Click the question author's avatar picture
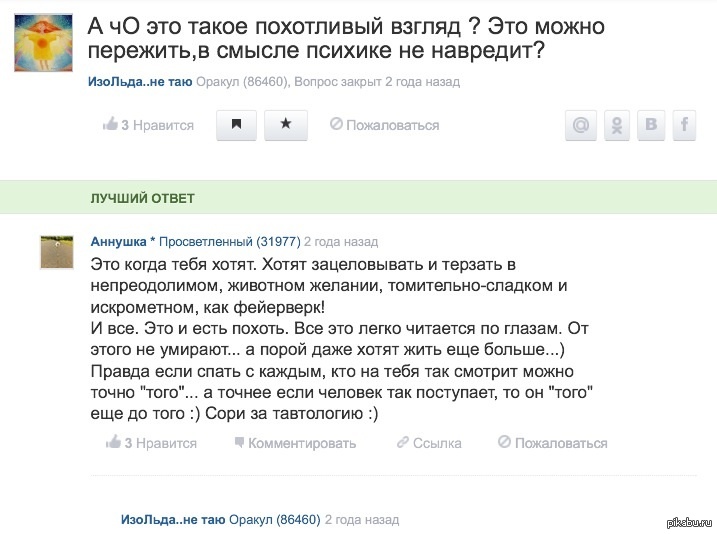 pos(43,43)
